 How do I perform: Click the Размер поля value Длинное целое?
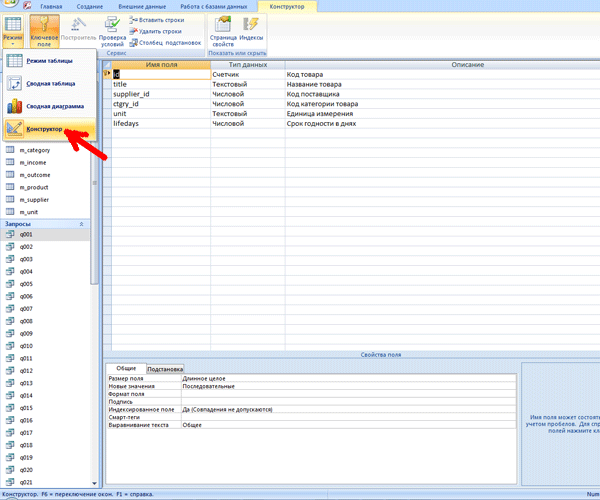(x=349, y=378)
